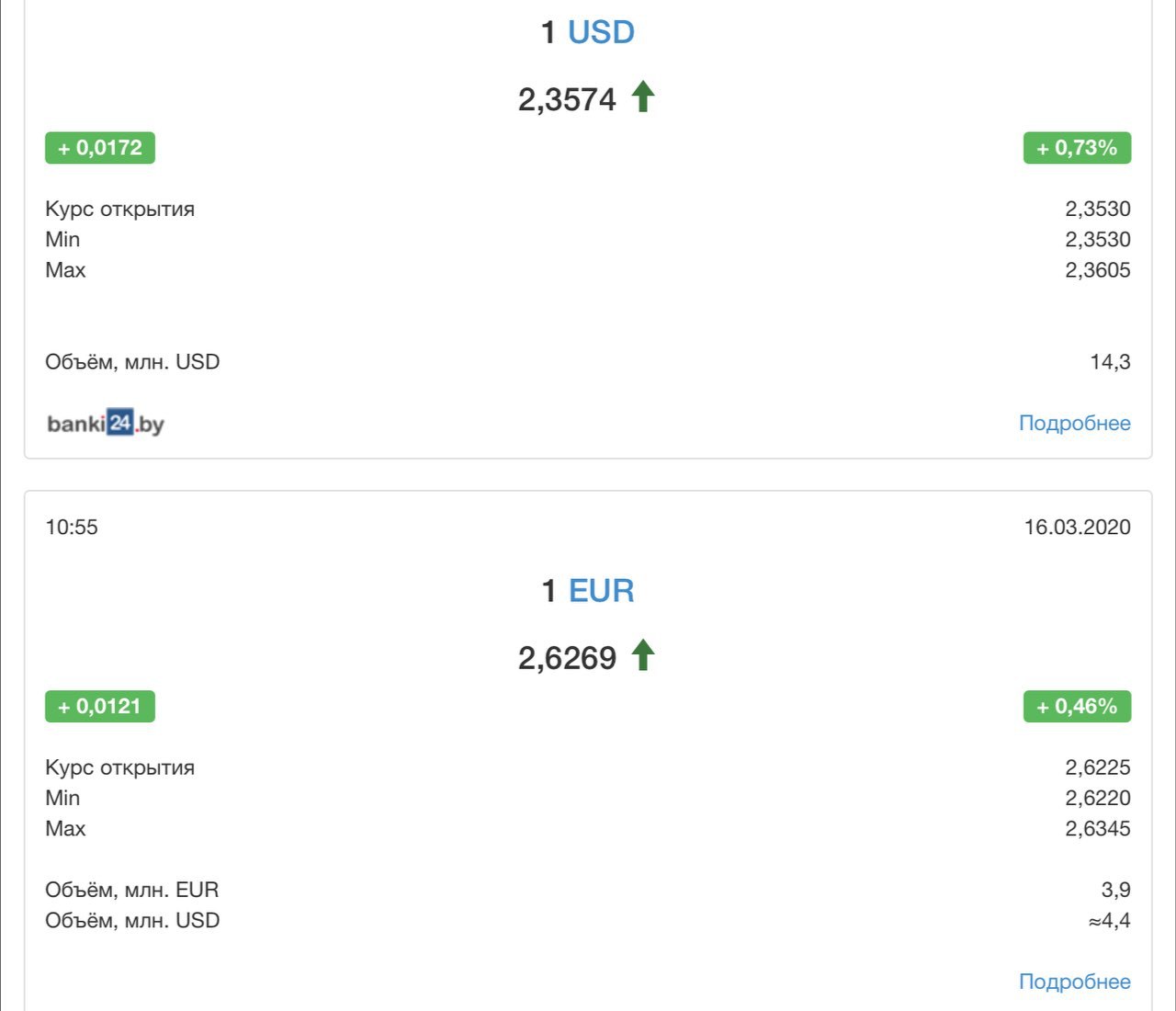Screen dimensions: 1176x1011
Task: Click the EUR Курс открытия value 2,6225
Action: point(1098,767)
